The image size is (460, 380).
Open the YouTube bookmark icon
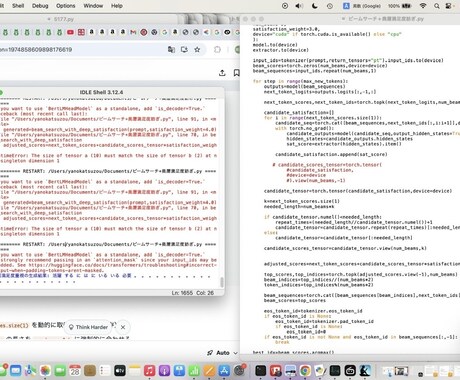[70, 32]
